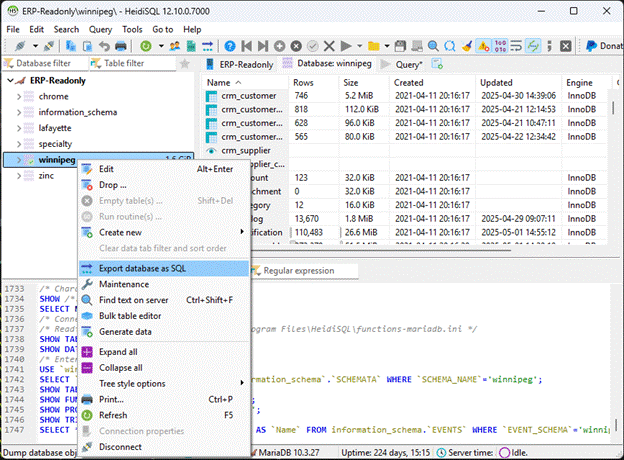Click the broom clear query toolbar icon

(467, 46)
